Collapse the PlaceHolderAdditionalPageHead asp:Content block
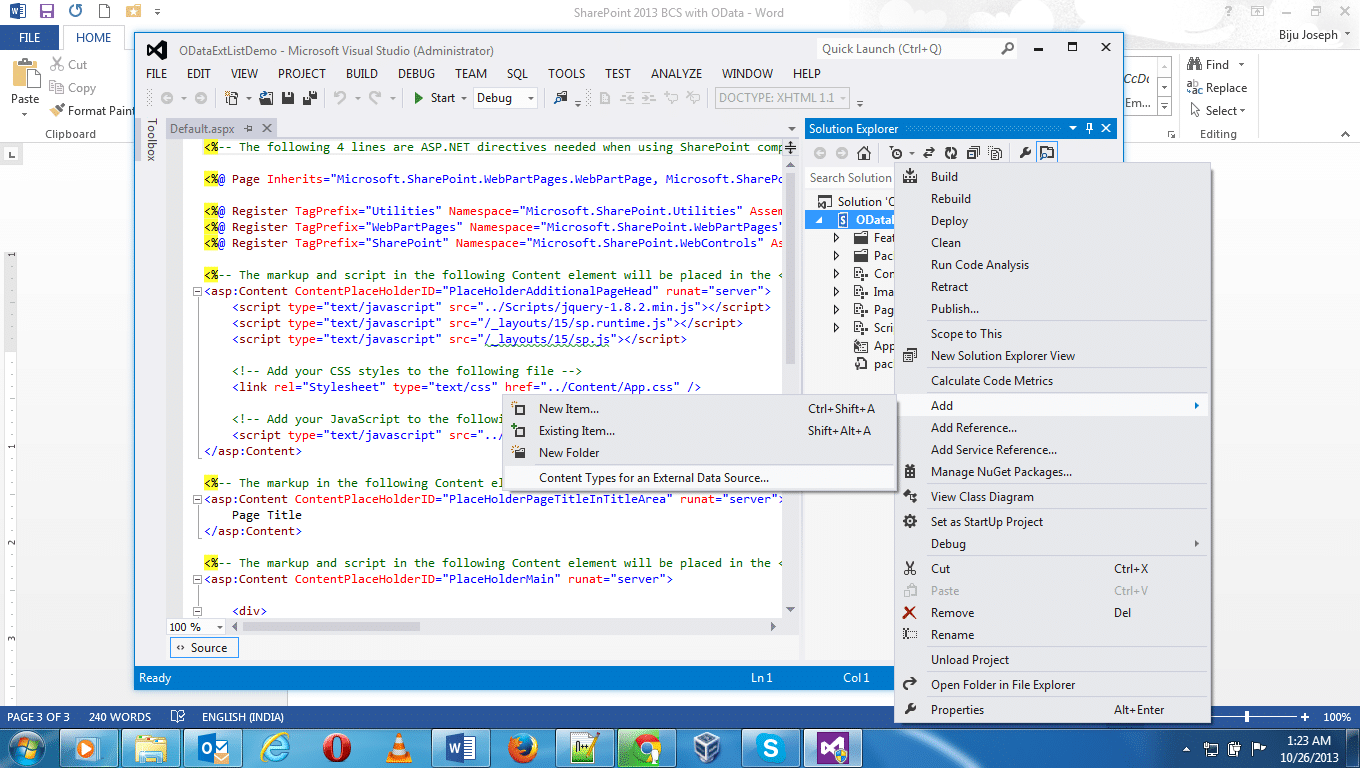 click(x=196, y=291)
